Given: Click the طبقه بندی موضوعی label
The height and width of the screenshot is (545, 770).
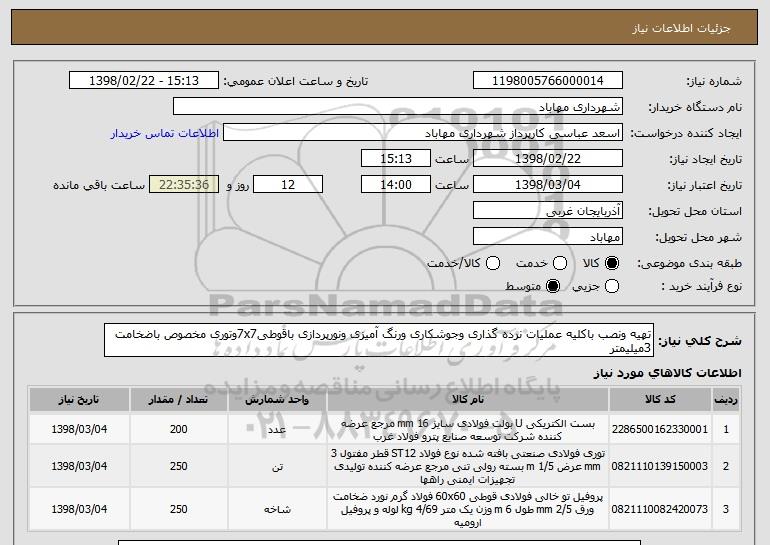Looking at the screenshot, I should 689,264.
